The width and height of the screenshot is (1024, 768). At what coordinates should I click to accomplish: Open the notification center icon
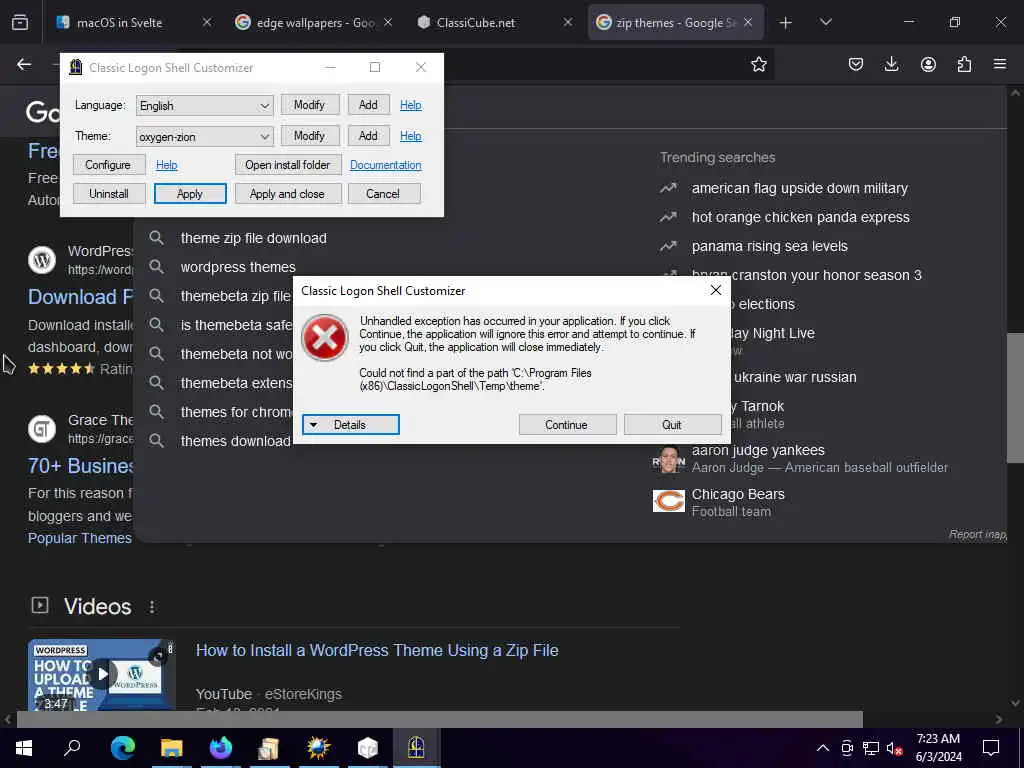coord(991,748)
